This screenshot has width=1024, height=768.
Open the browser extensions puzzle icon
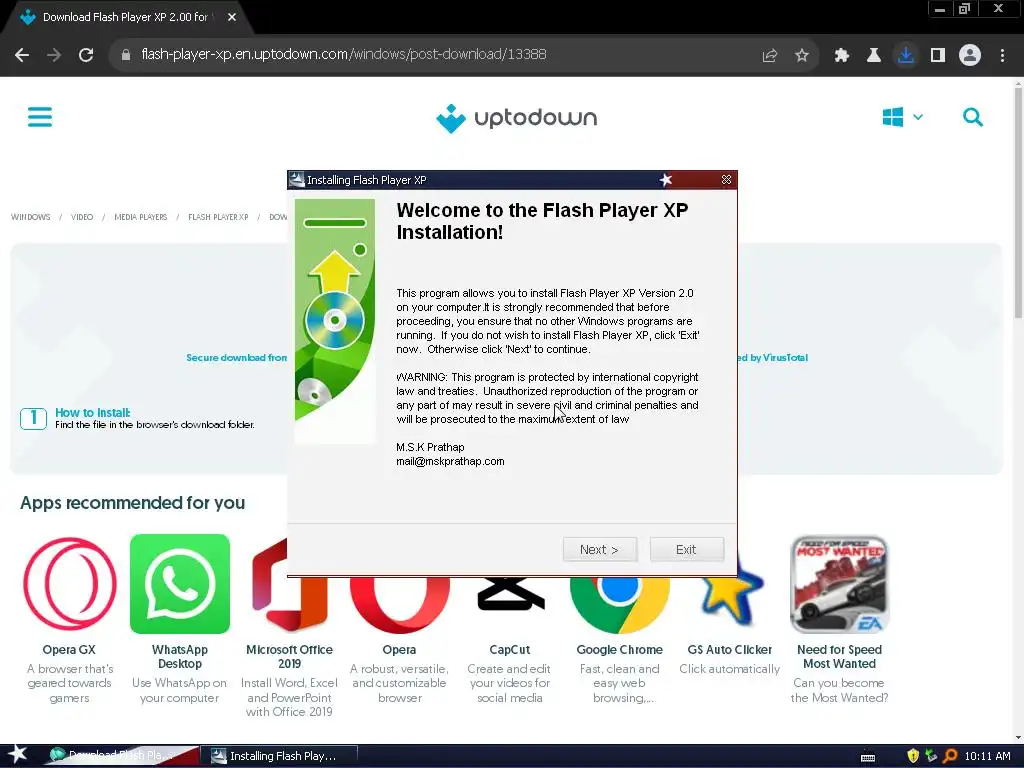[x=842, y=56]
